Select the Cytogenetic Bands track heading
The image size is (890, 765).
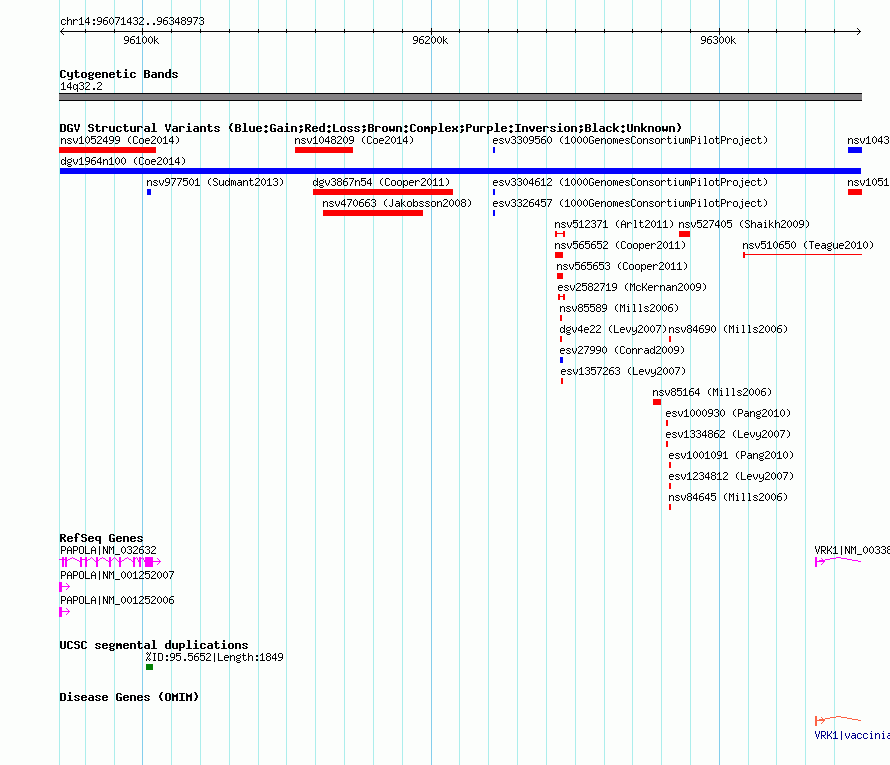pyautogui.click(x=119, y=74)
